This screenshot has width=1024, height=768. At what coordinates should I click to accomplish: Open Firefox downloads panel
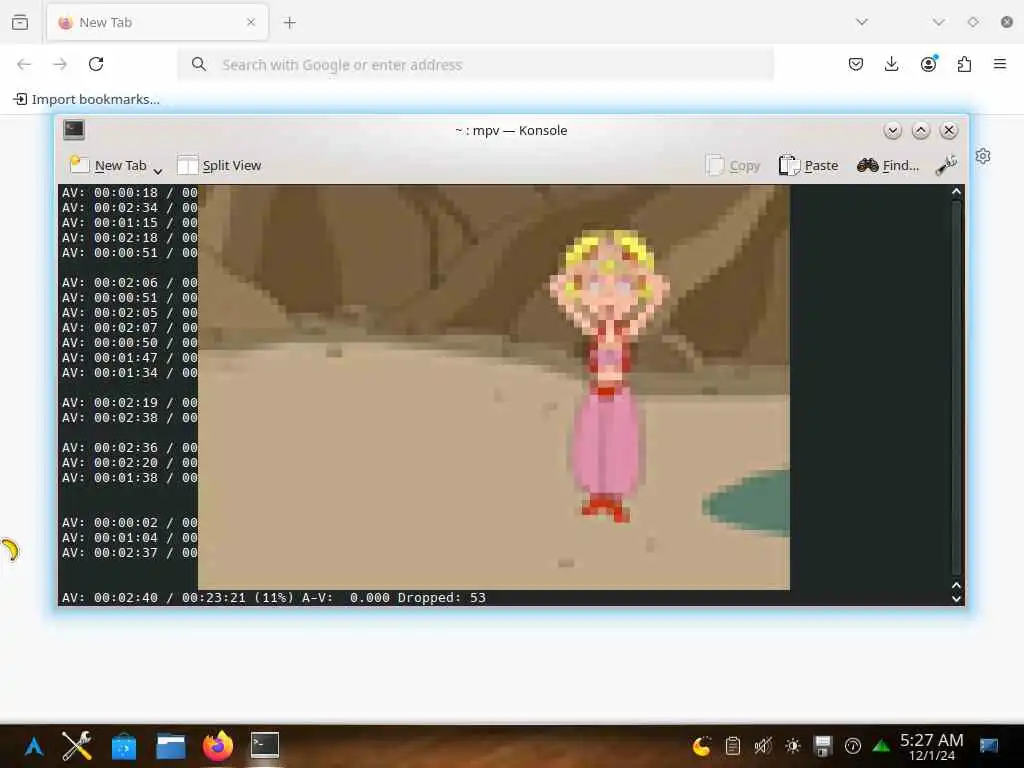pos(891,64)
